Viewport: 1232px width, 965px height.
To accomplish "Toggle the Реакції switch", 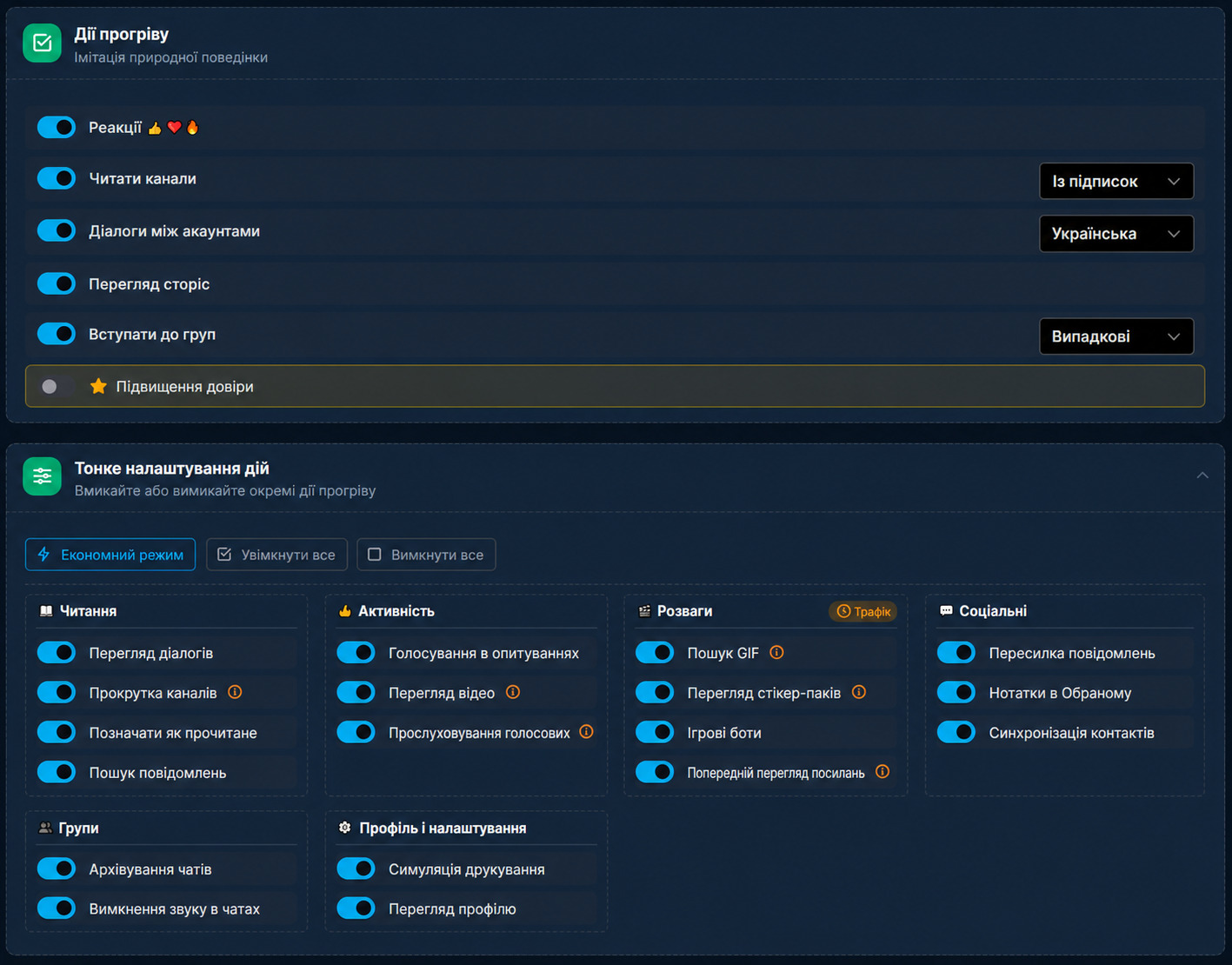I will [x=57, y=128].
